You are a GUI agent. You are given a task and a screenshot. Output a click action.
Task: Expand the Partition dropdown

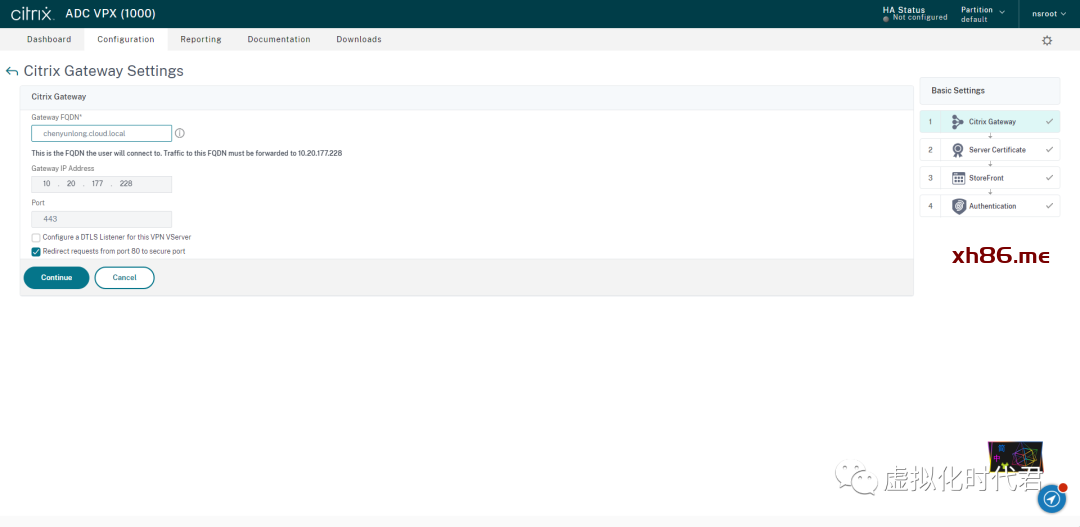(x=983, y=14)
